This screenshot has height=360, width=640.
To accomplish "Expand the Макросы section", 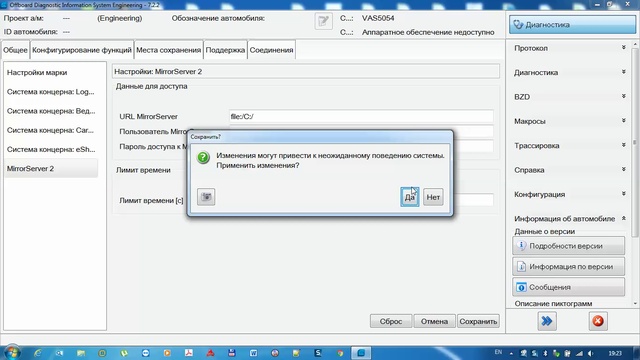I will coord(570,121).
